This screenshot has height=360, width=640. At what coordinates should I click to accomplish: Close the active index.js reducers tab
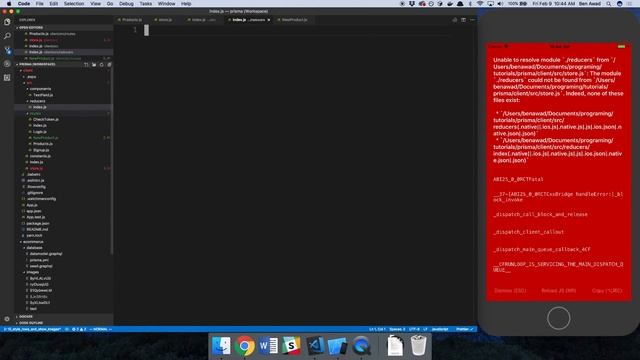click(269, 20)
